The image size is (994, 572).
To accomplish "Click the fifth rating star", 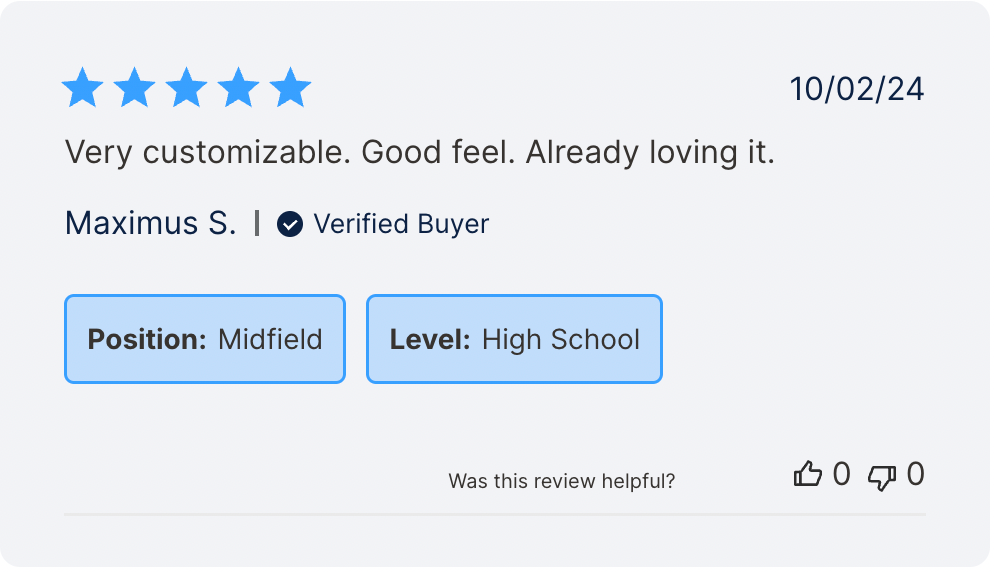I will coord(290,89).
